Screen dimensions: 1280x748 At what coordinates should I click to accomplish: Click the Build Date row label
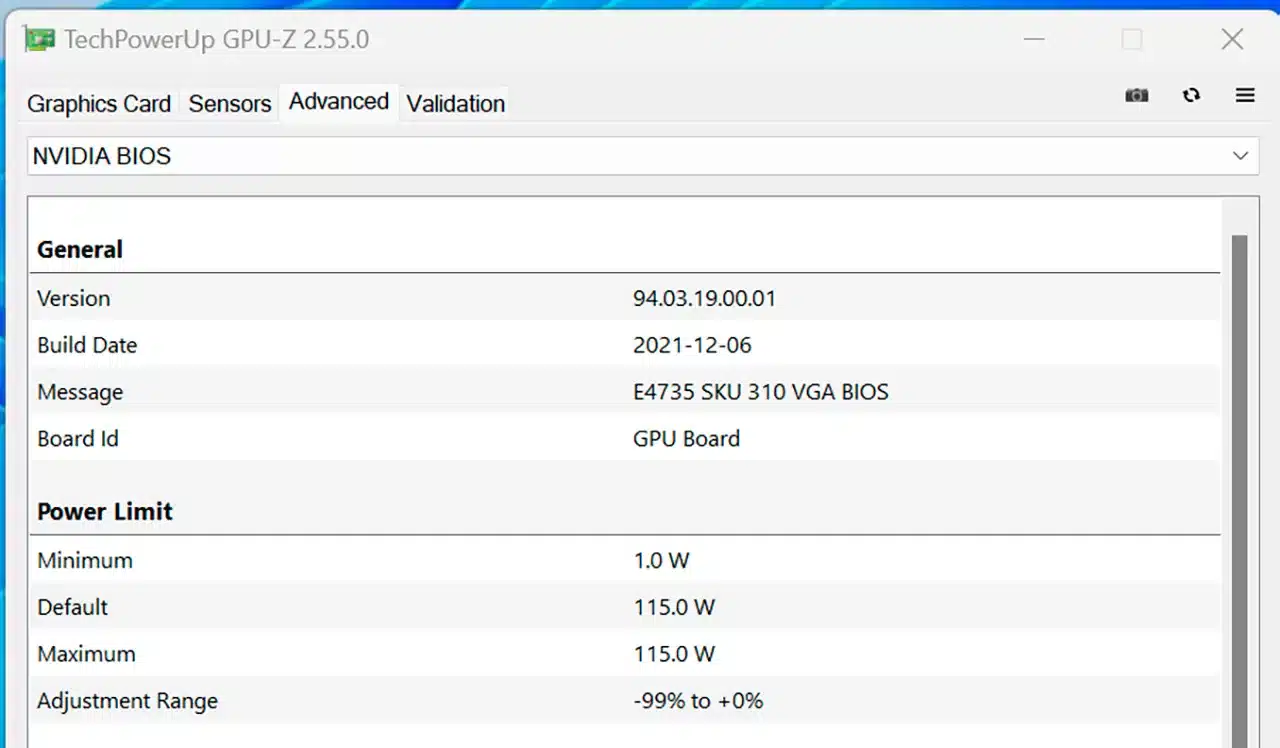click(87, 345)
